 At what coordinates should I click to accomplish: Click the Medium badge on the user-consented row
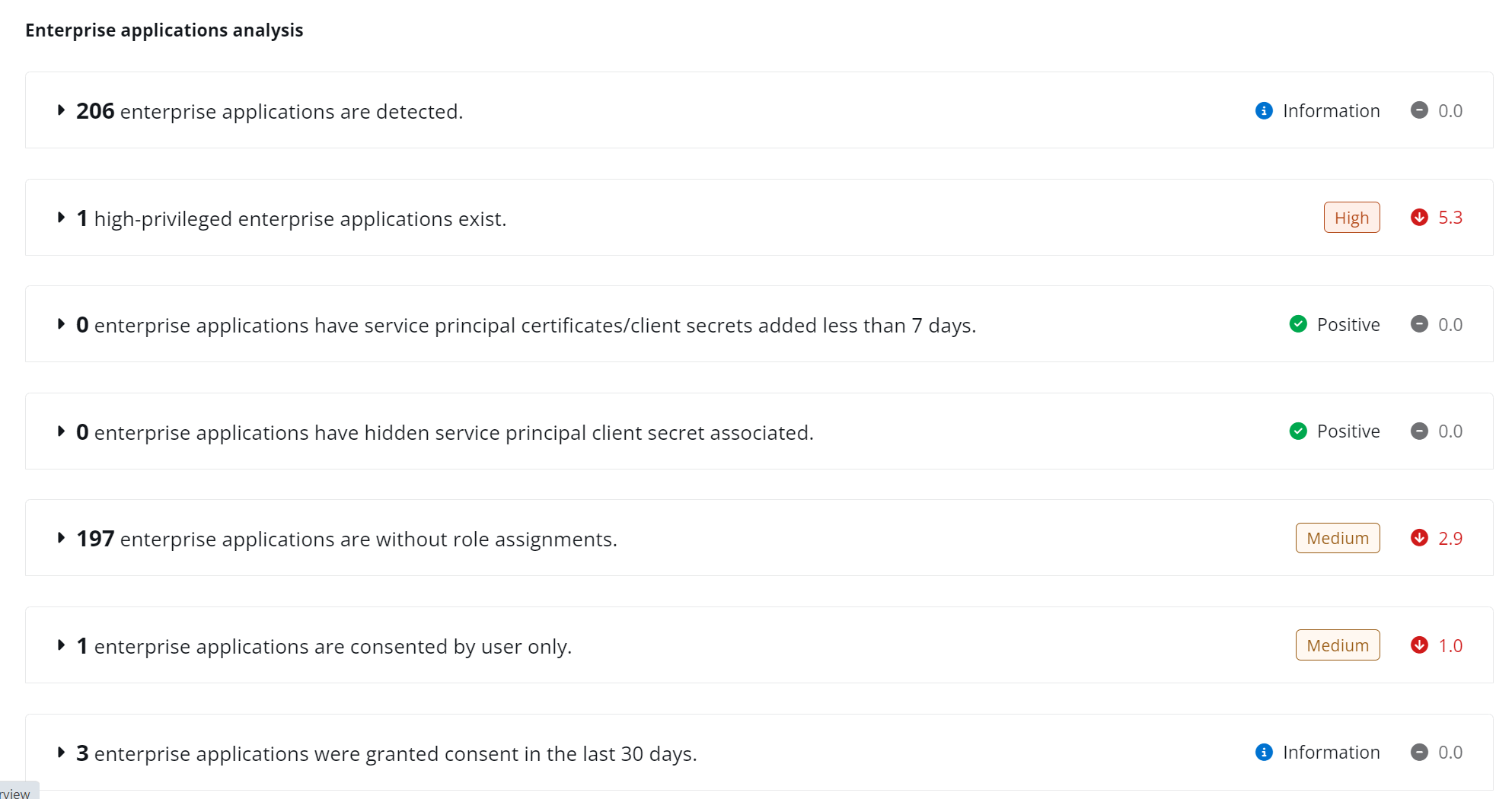point(1337,645)
